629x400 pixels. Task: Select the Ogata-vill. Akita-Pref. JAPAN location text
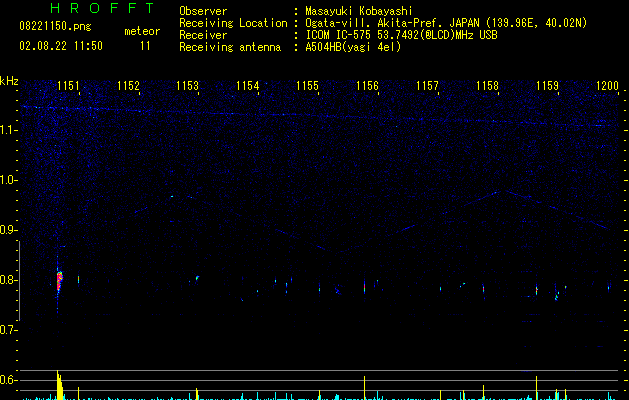[x=446, y=23]
